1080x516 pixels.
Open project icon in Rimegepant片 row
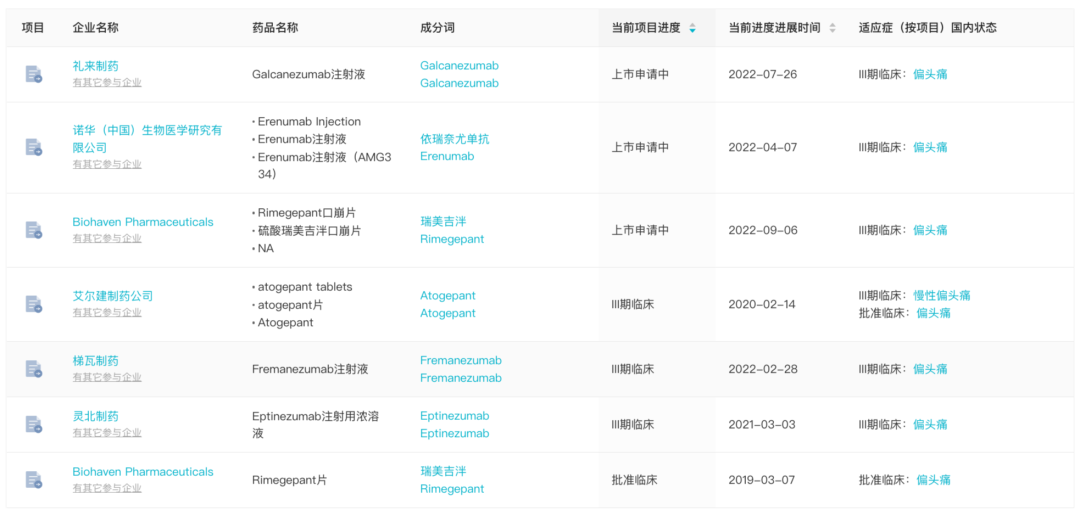click(34, 479)
